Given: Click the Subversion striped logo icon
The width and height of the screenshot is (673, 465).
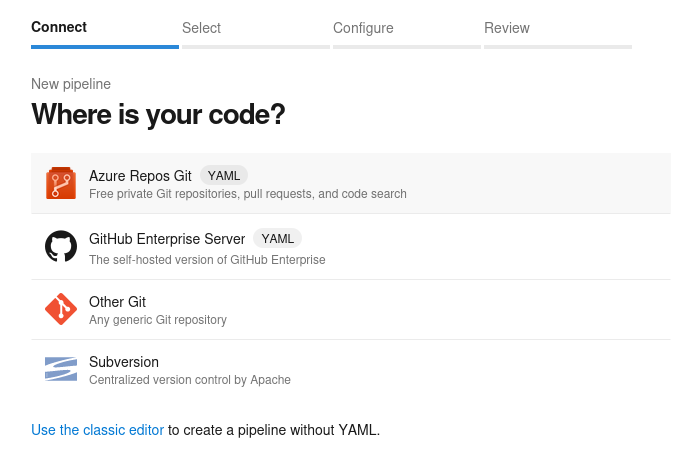Looking at the screenshot, I should coord(61,369).
